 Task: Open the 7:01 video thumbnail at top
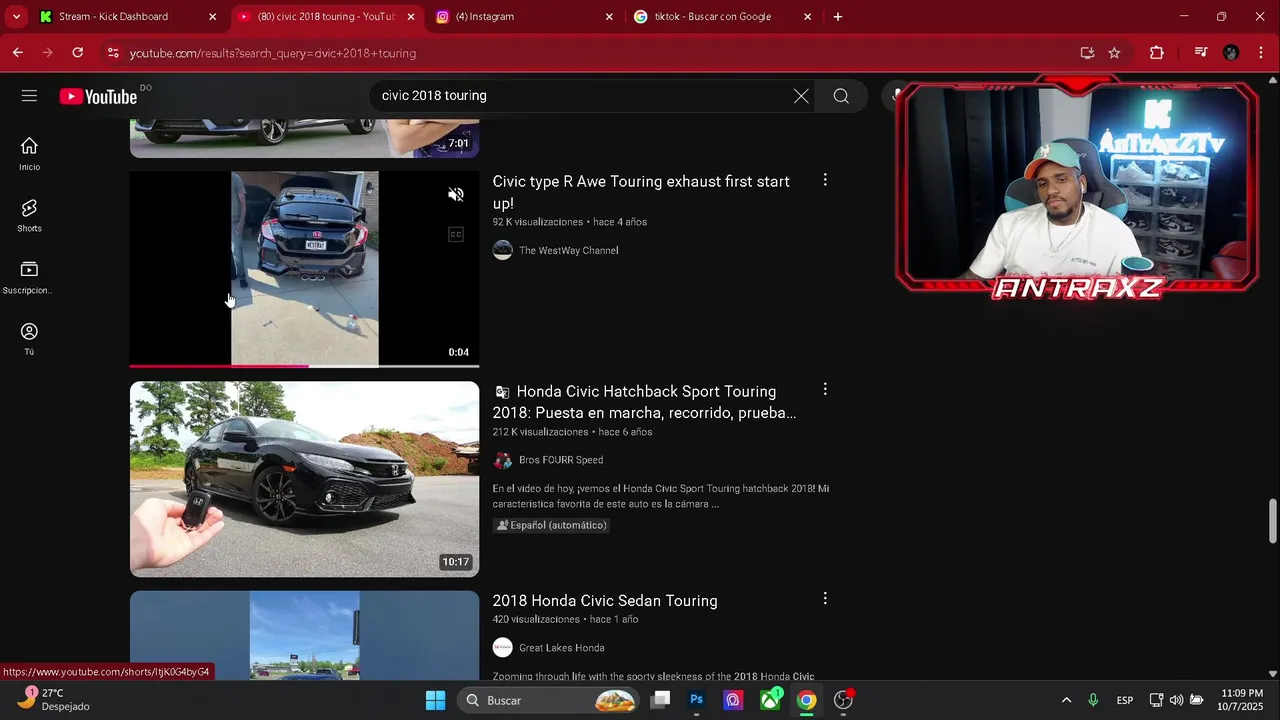304,138
